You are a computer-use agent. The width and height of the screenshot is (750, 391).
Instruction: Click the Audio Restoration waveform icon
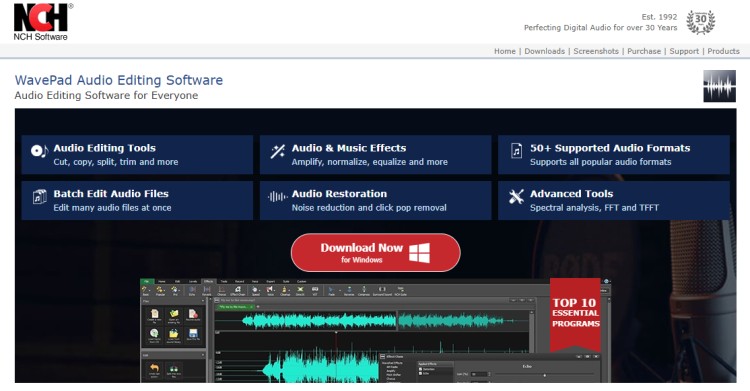(277, 197)
